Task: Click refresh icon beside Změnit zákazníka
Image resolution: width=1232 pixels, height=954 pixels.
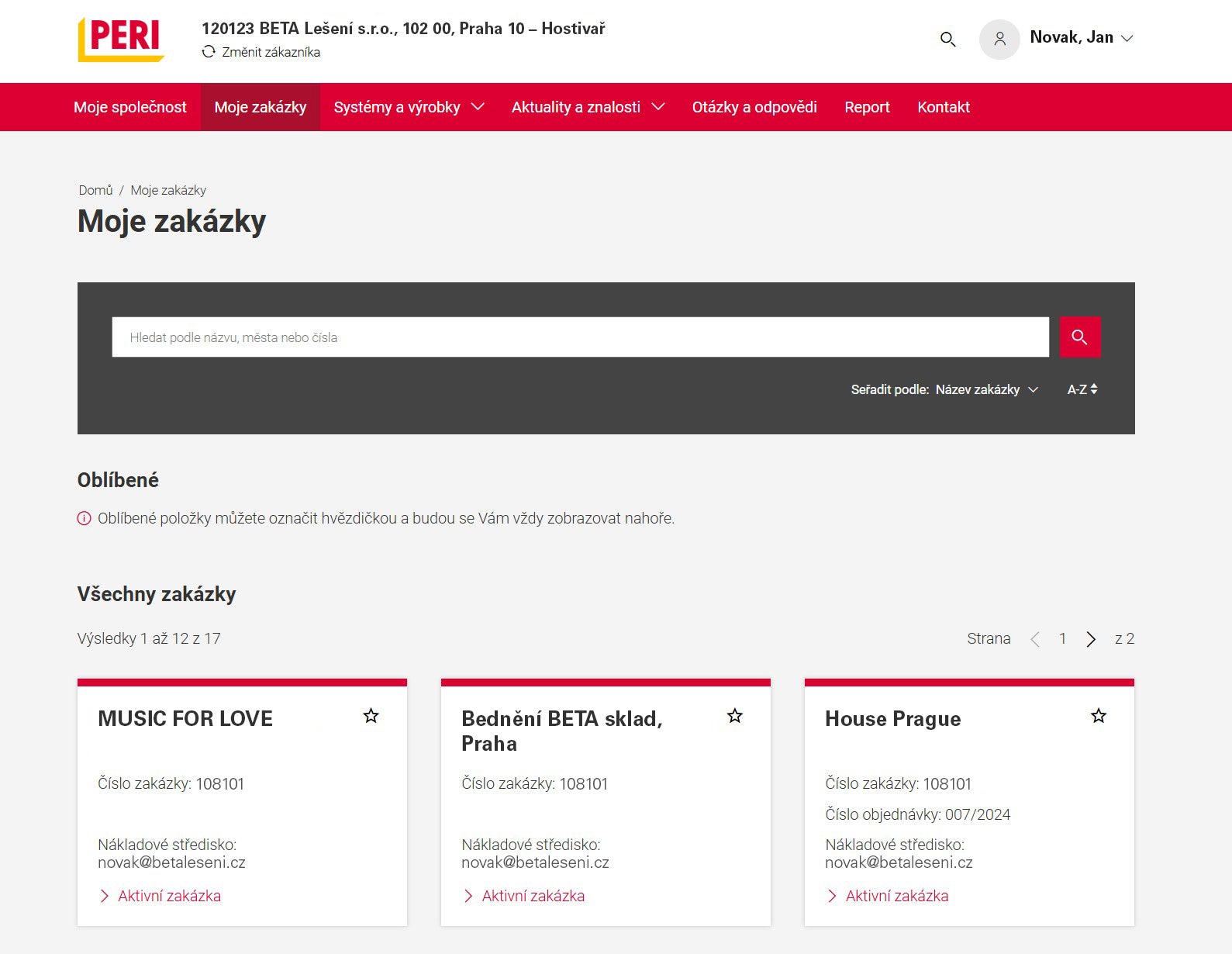Action: pos(209,52)
